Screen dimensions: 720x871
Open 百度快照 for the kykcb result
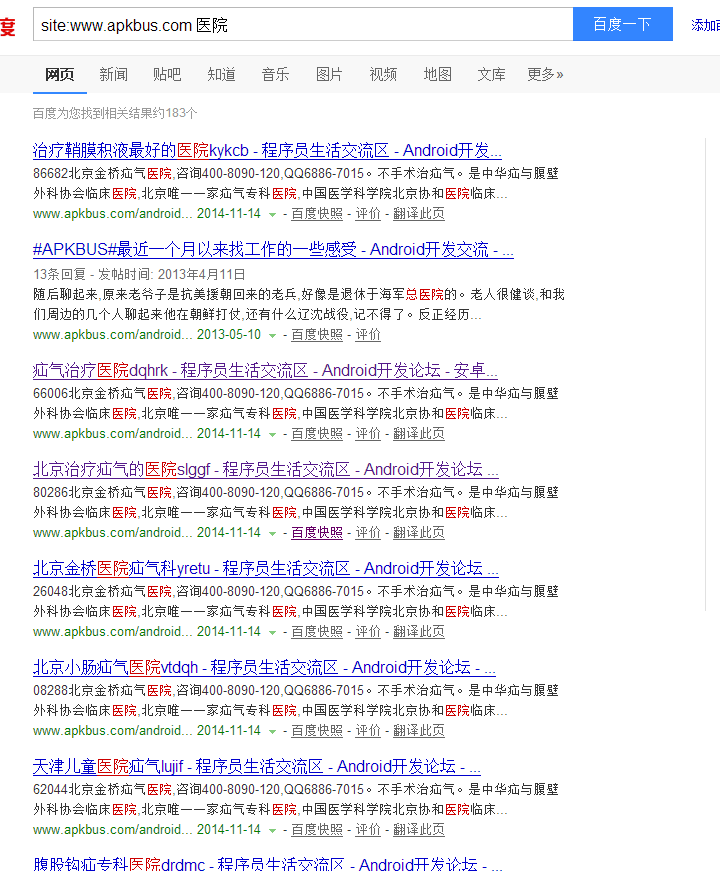[x=317, y=214]
